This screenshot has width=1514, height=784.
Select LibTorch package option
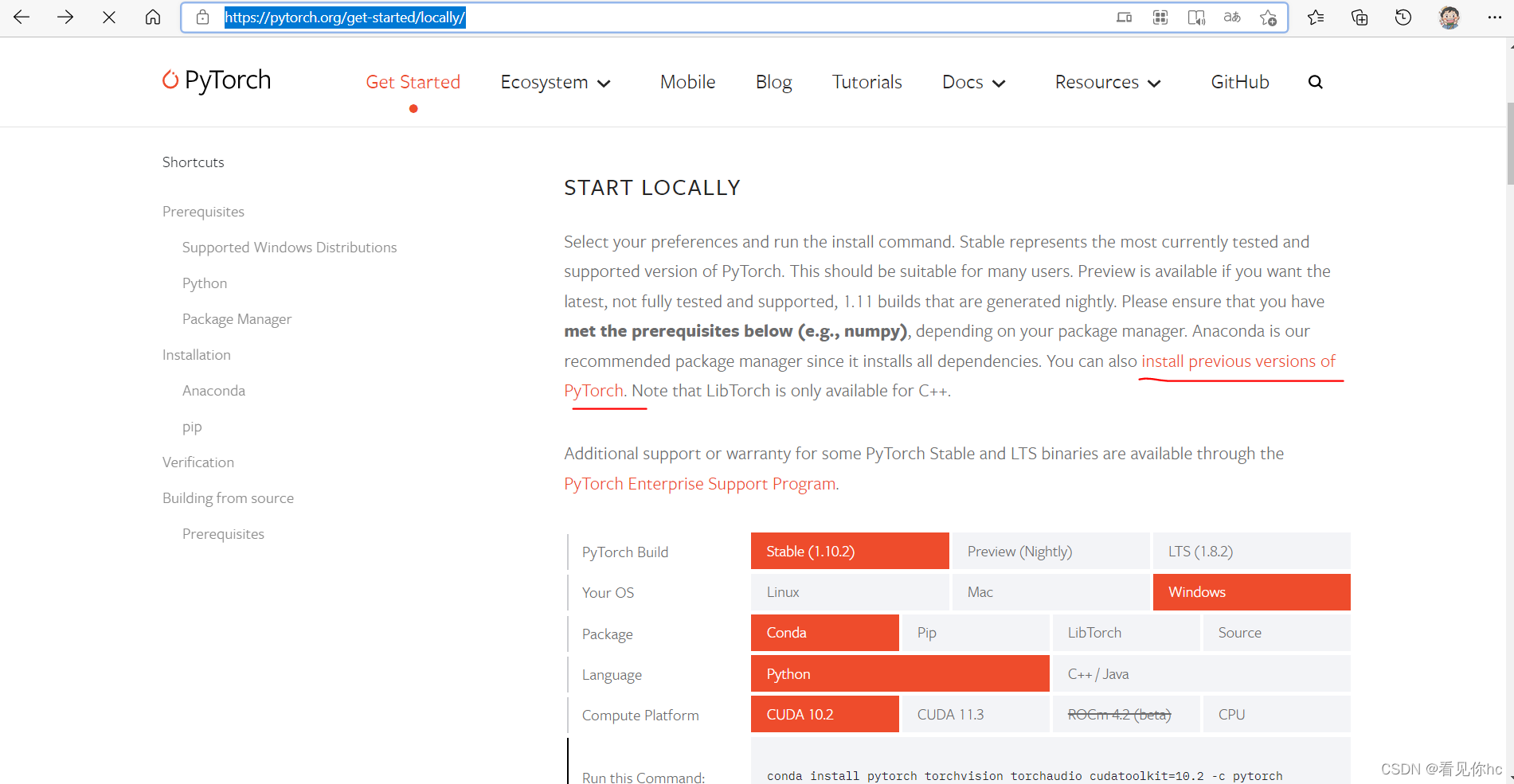click(1126, 633)
